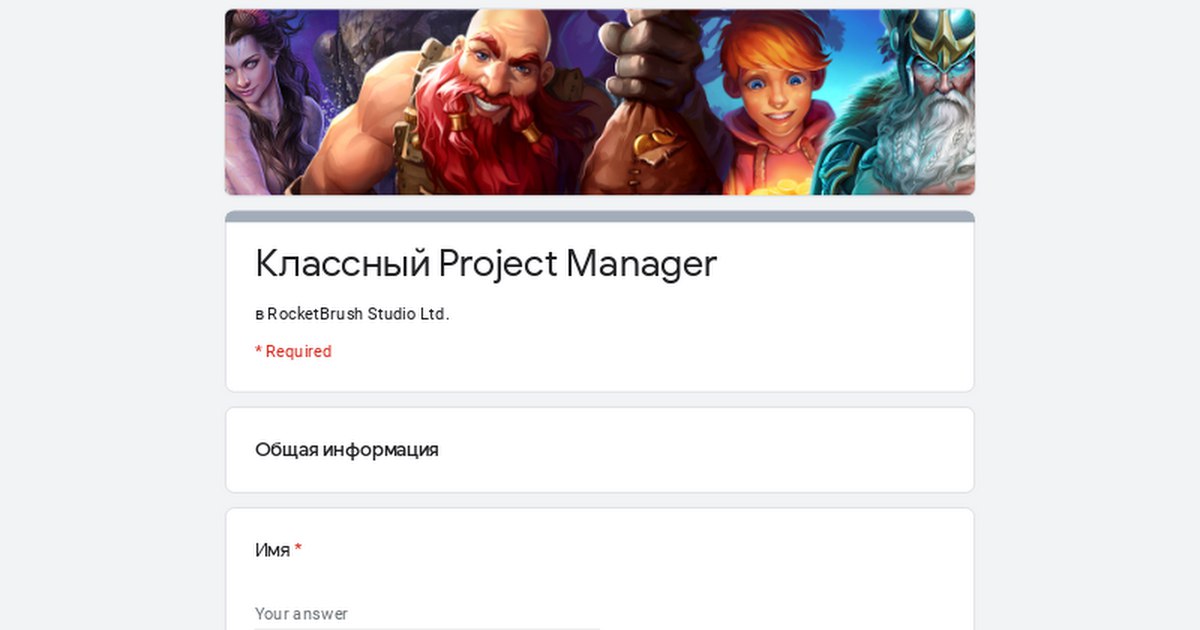Click the "Имя" question label
Viewport: 1200px width, 630px height.
(272, 550)
